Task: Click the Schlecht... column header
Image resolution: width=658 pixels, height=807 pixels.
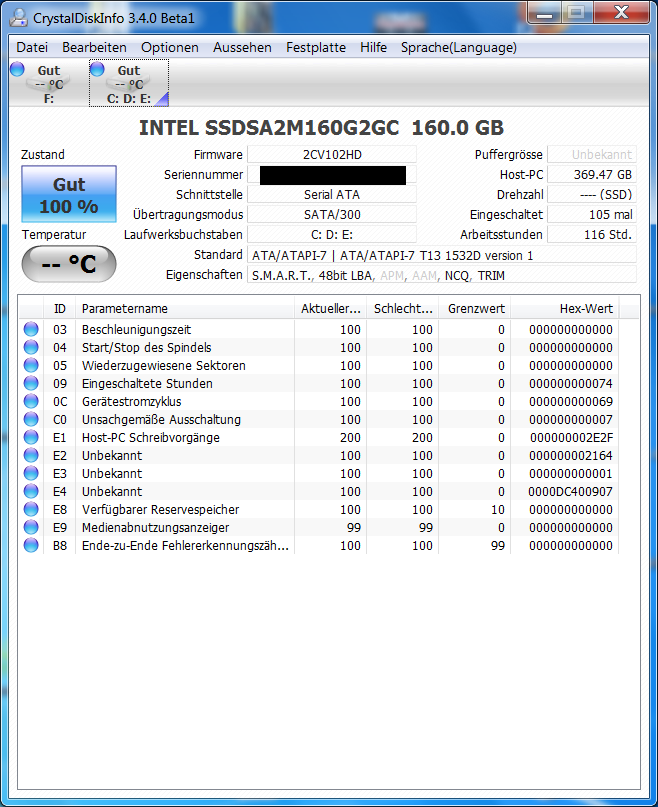Action: (x=403, y=308)
